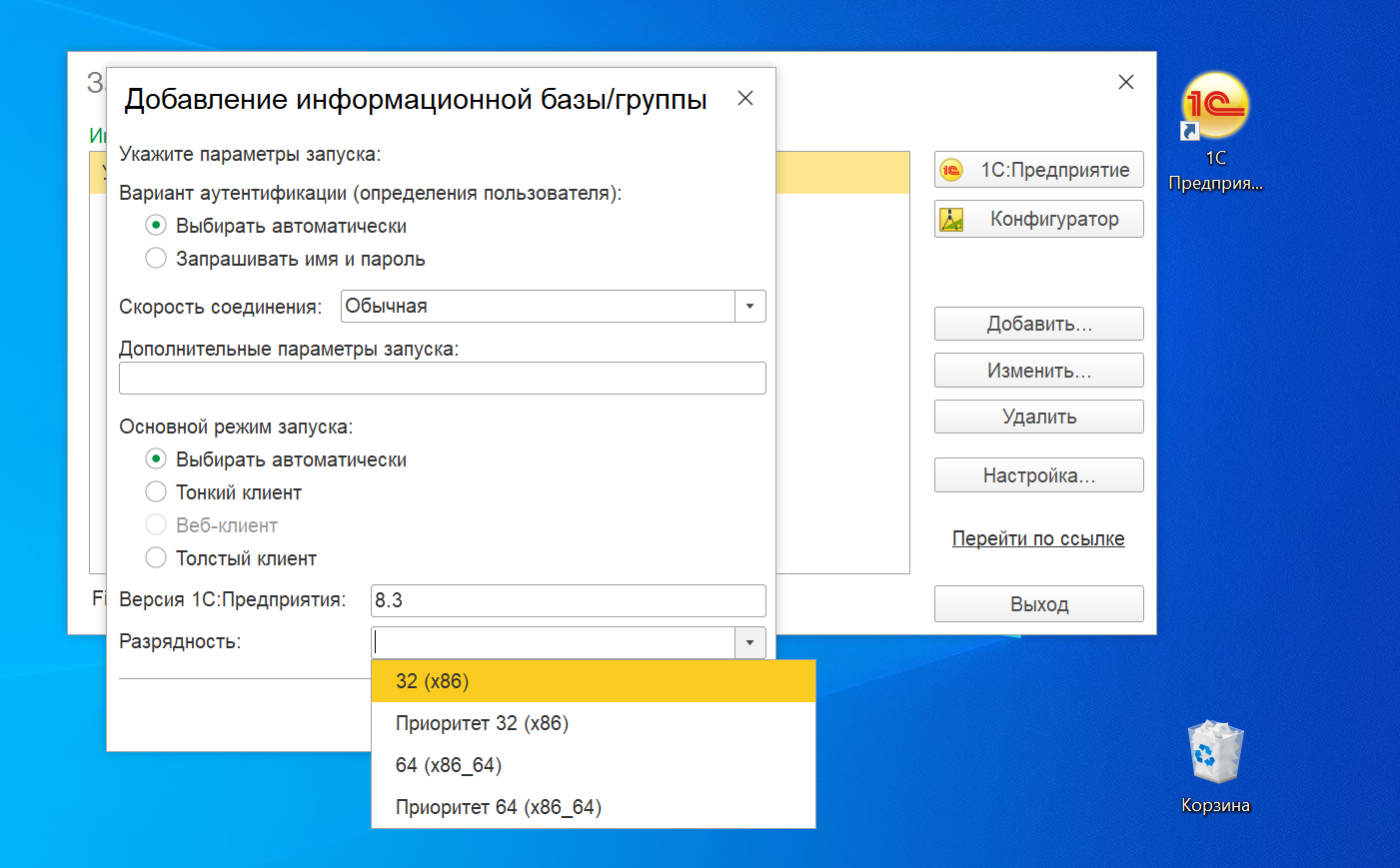Image resolution: width=1400 pixels, height=868 pixels.
Task: Focus the Дополнительные параметры запуска input field
Action: coord(443,379)
